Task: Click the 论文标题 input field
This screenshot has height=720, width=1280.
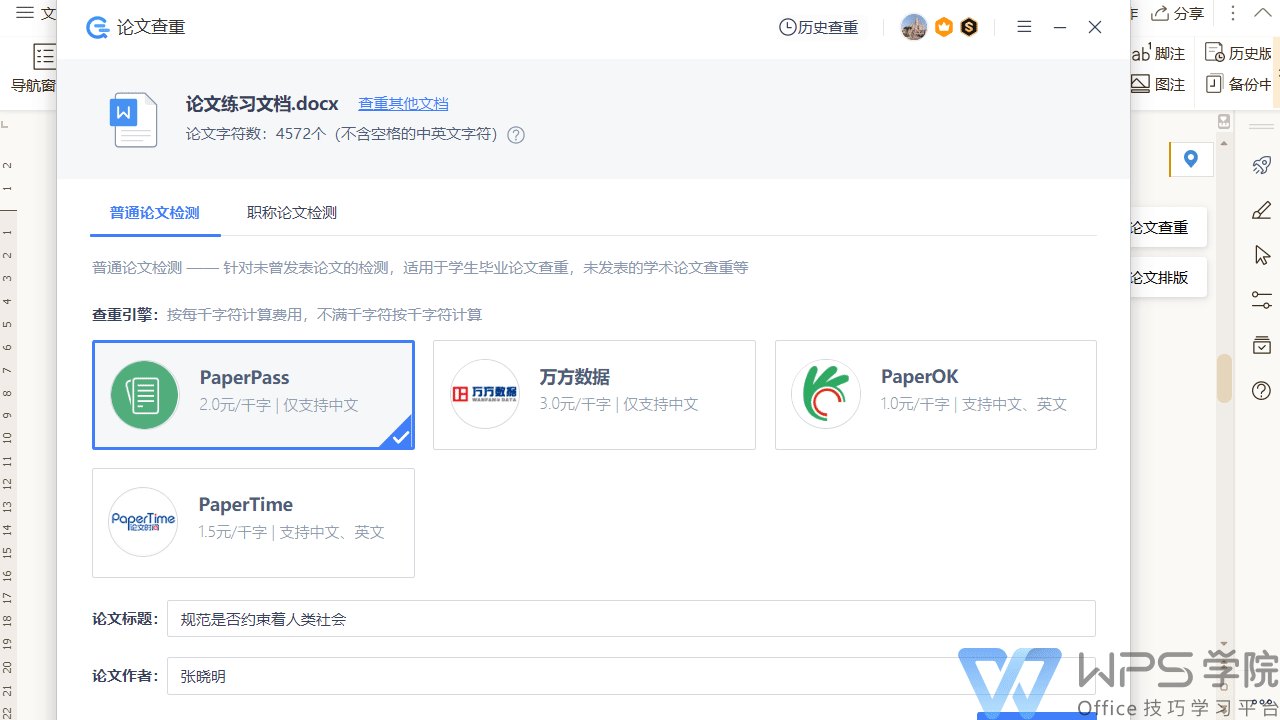Action: pyautogui.click(x=631, y=619)
